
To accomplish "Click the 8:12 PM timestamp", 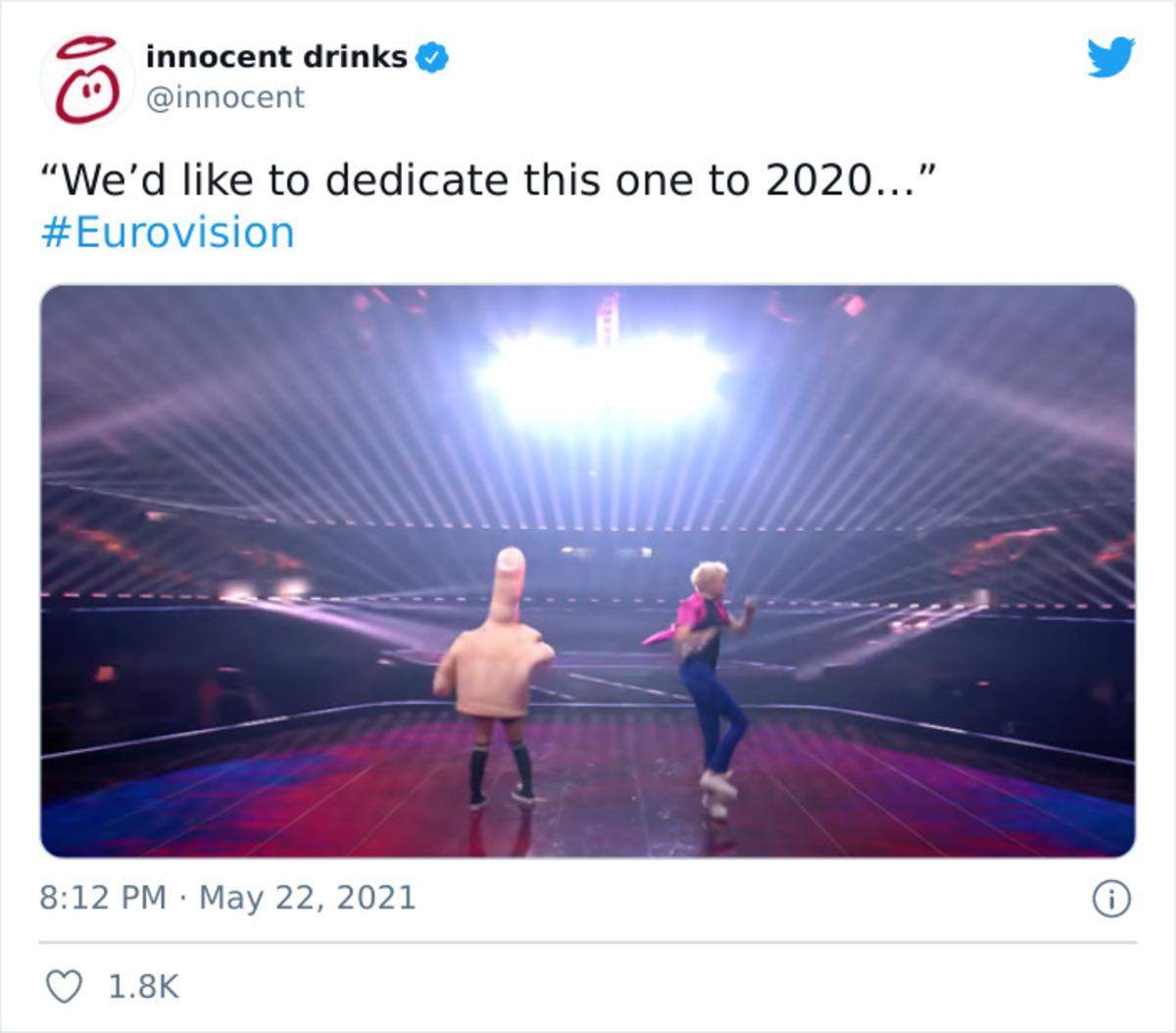I will tap(103, 898).
